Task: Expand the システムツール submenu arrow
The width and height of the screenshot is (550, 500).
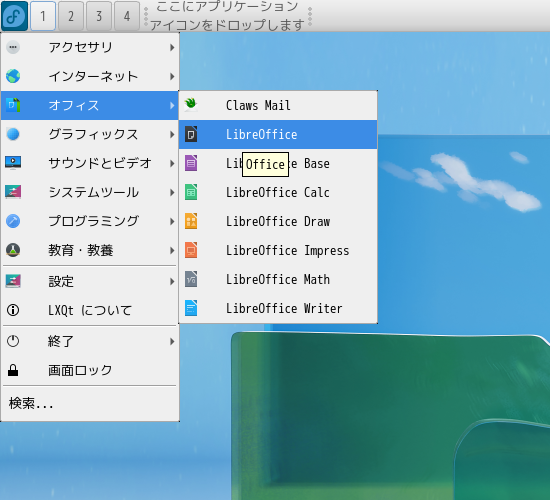Action: (172, 192)
